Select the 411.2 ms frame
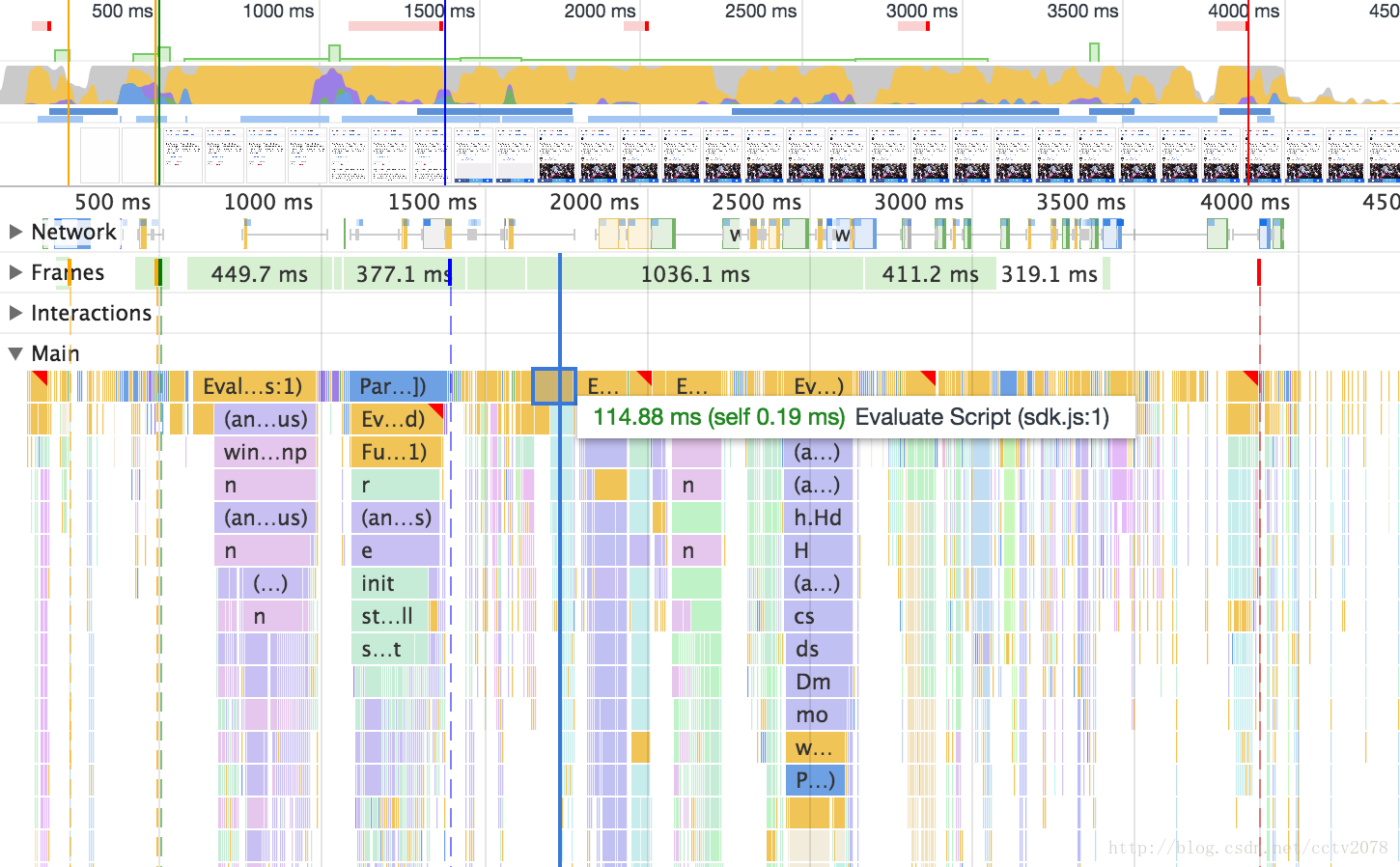Image resolution: width=1400 pixels, height=867 pixels. click(931, 274)
